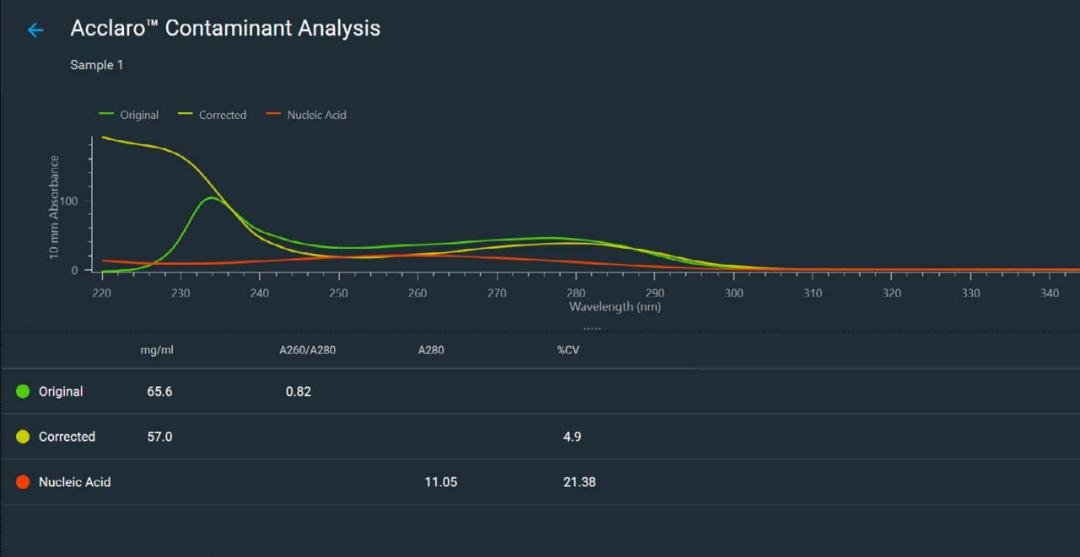This screenshot has width=1080, height=557.
Task: Select the Nucleic Acid row label
Action: (x=75, y=482)
